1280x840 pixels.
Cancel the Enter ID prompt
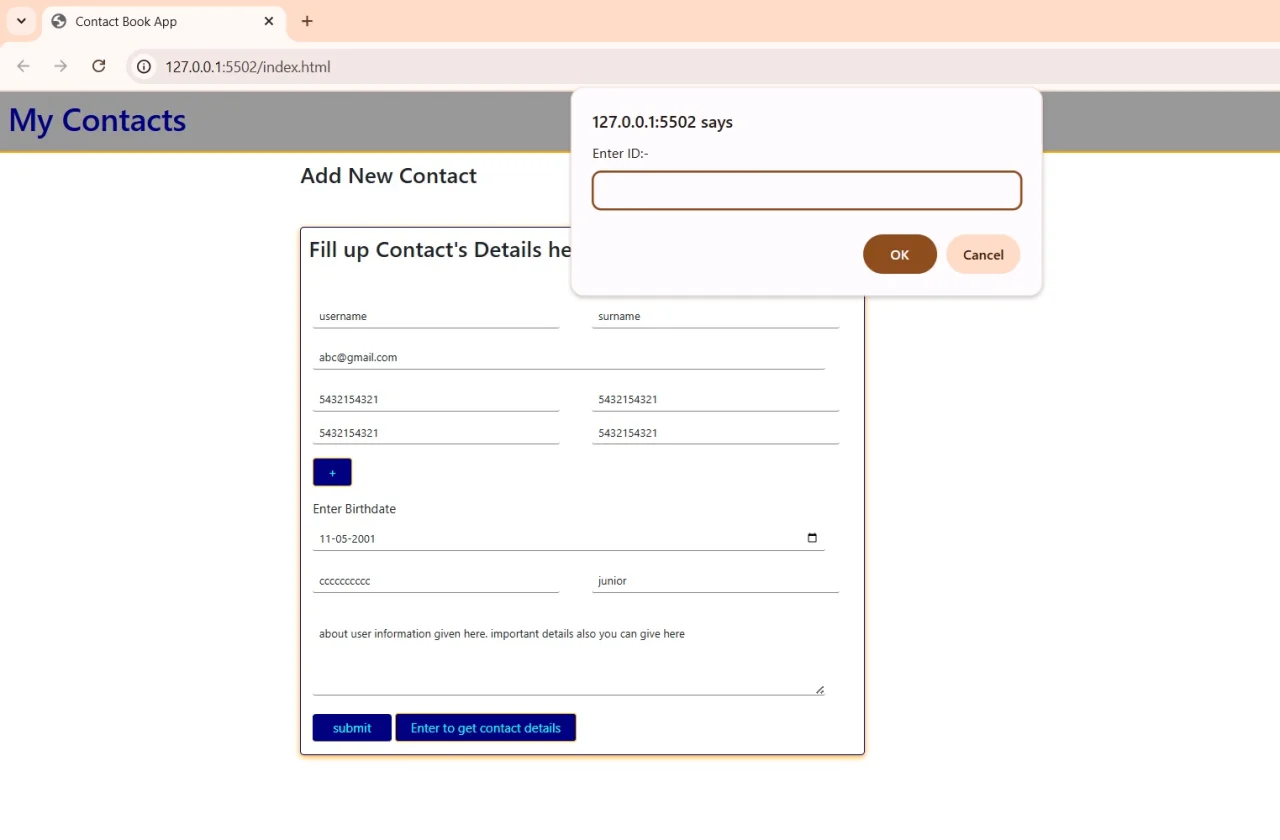coord(983,254)
